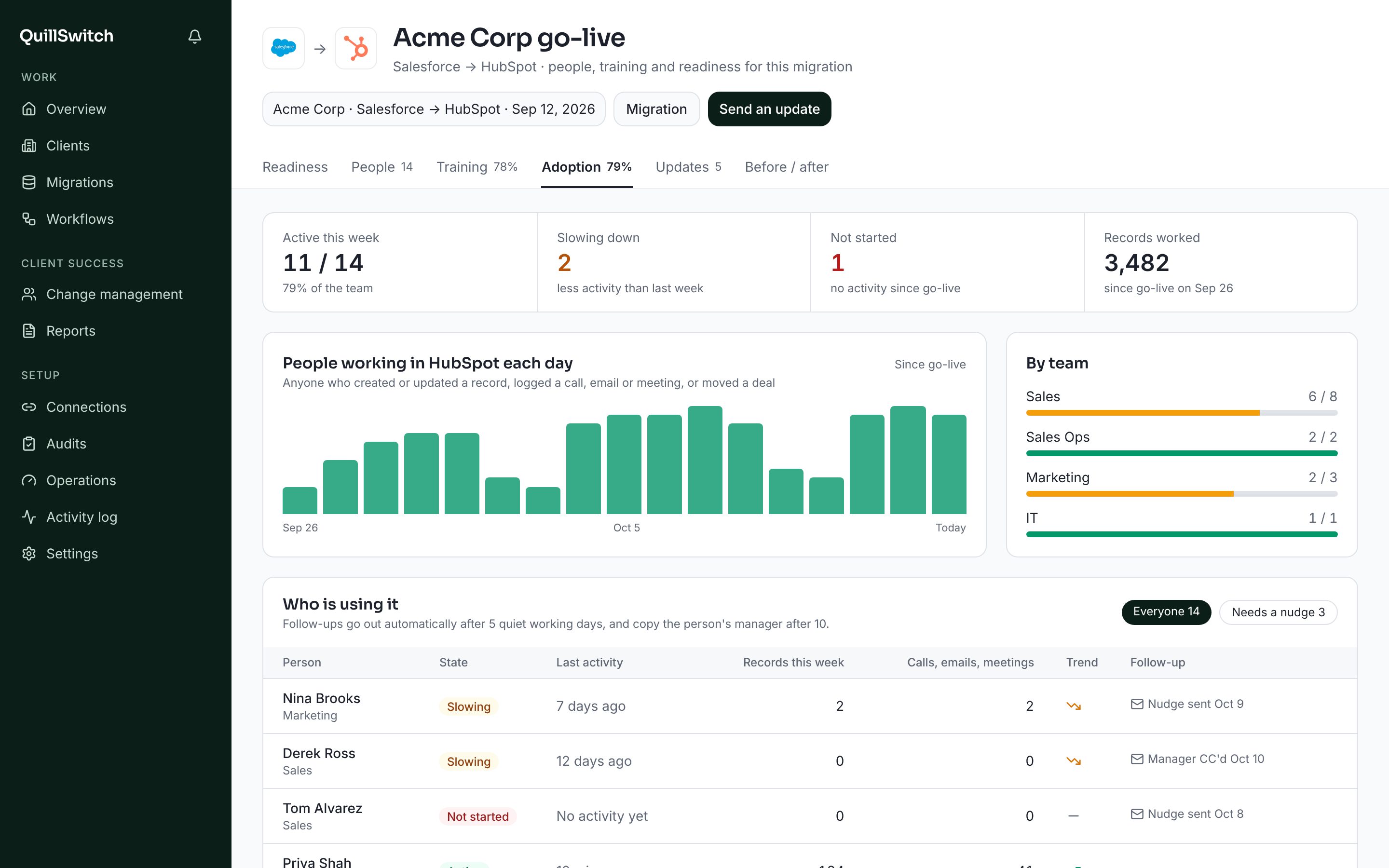Click downward trend icon for Nina Brooks

pos(1073,706)
